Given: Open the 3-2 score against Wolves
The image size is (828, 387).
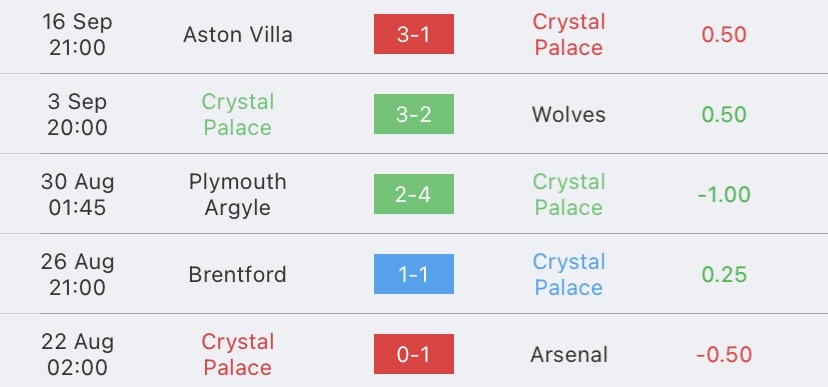Looking at the screenshot, I should click(413, 114).
